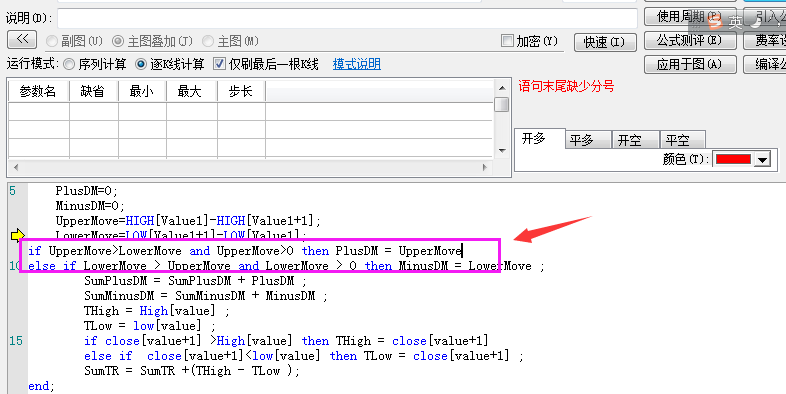The width and height of the screenshot is (786, 394).
Task: Click the 参数名 column header
Action: click(x=39, y=92)
